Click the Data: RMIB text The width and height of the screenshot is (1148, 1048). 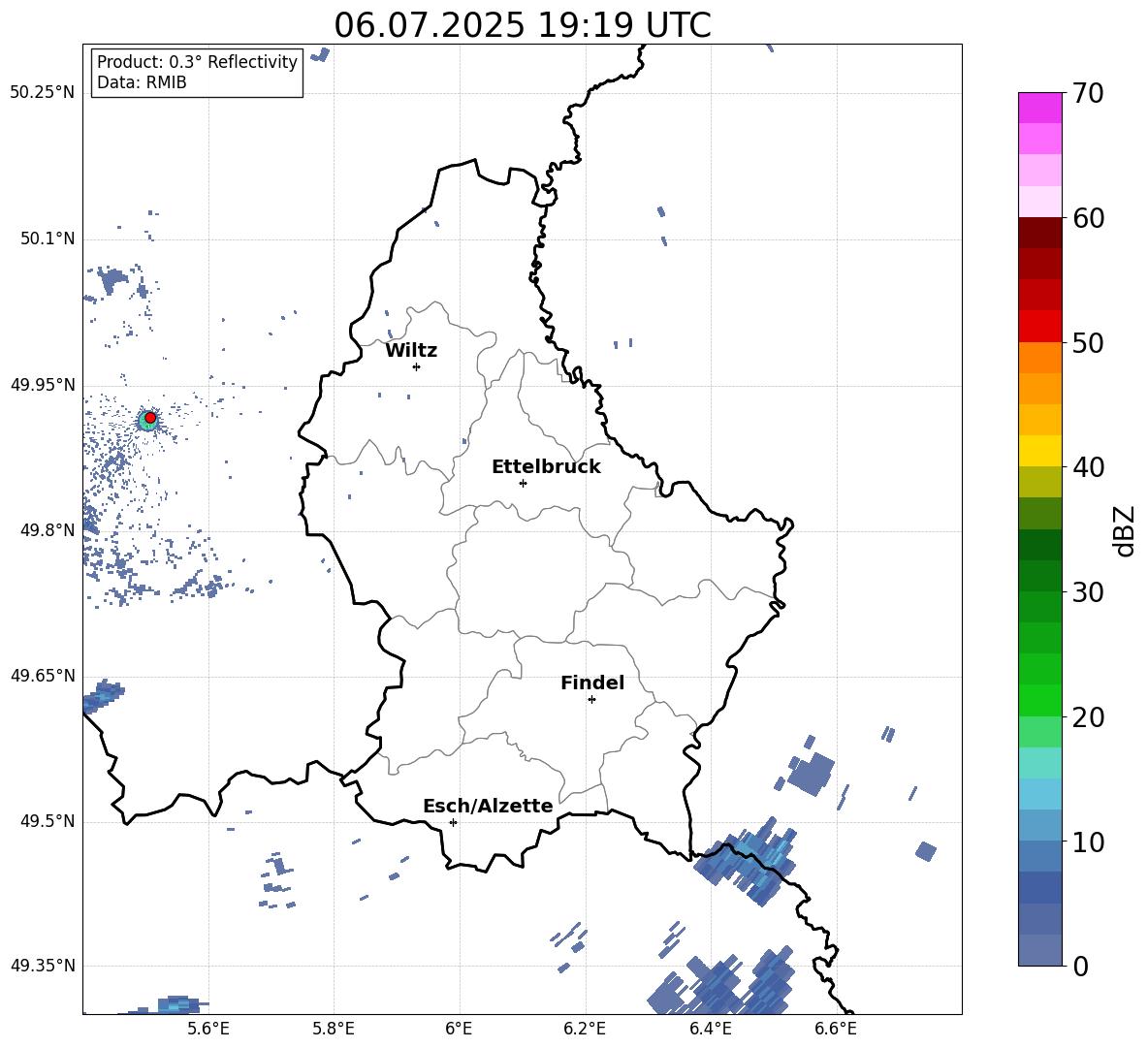[142, 82]
